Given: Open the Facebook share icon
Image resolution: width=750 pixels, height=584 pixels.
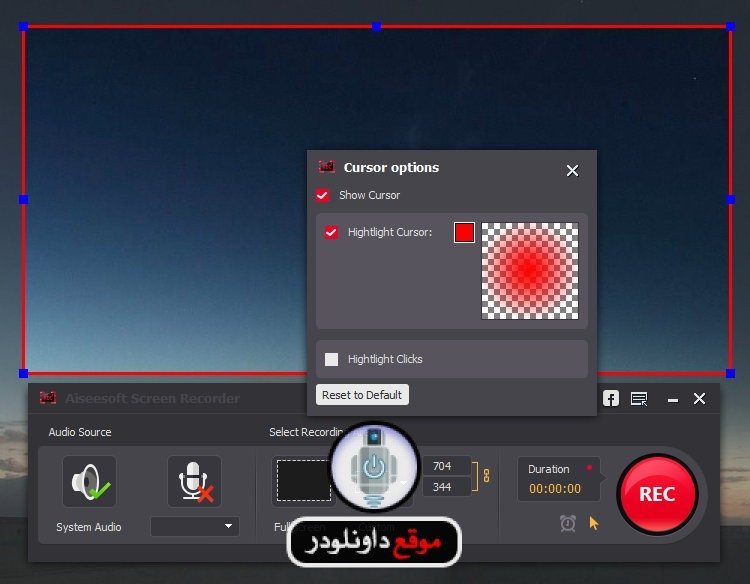Looking at the screenshot, I should click(x=610, y=399).
